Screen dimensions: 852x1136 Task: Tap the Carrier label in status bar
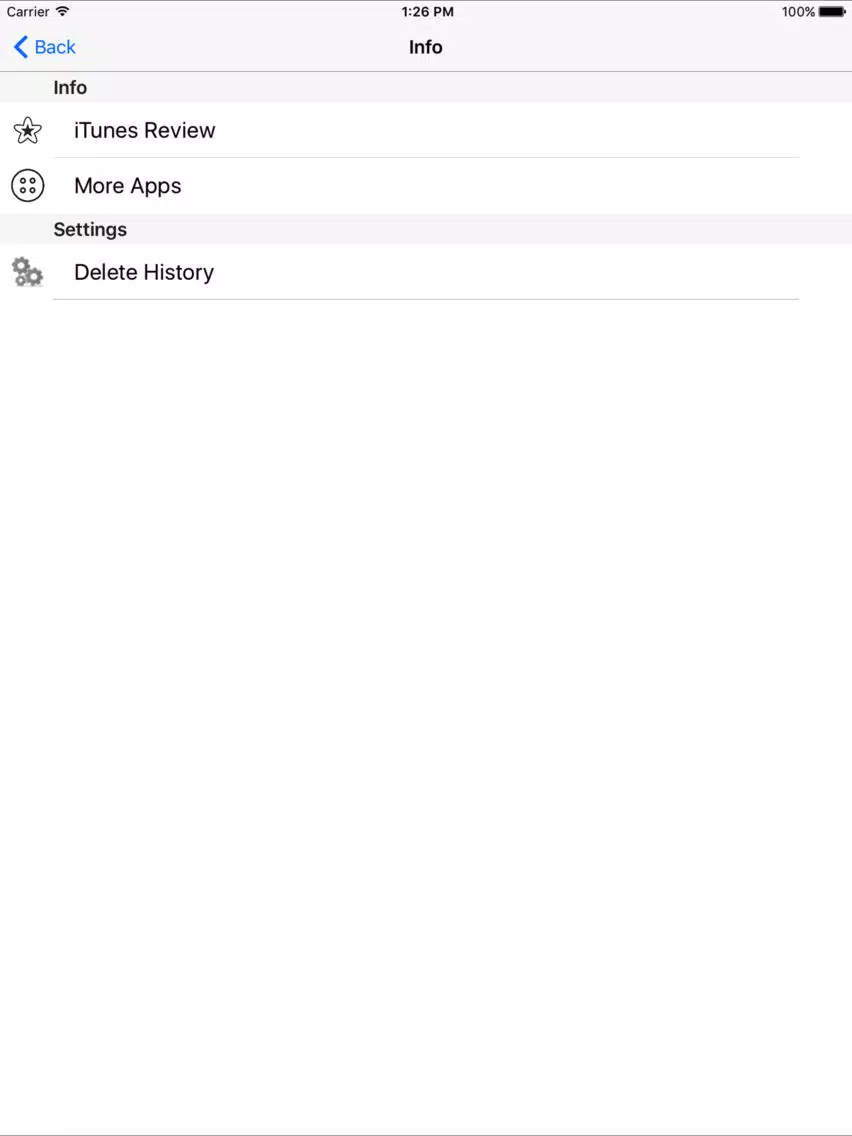coord(28,12)
